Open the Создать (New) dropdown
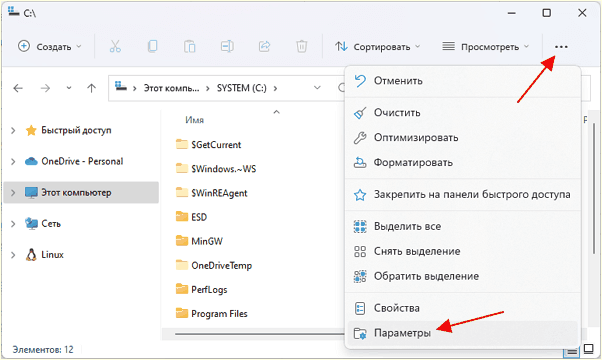The width and height of the screenshot is (602, 360). coord(50,46)
